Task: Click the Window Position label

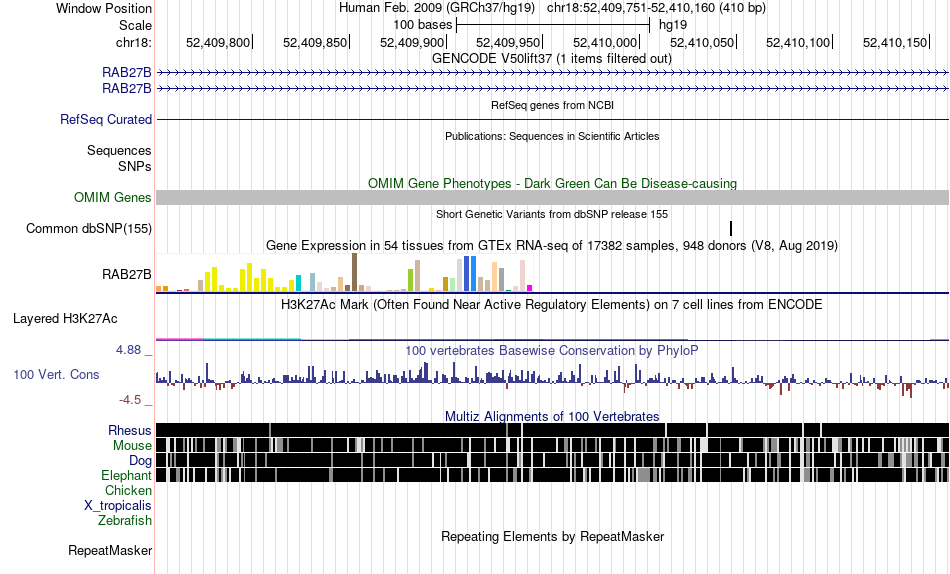Action: point(104,8)
